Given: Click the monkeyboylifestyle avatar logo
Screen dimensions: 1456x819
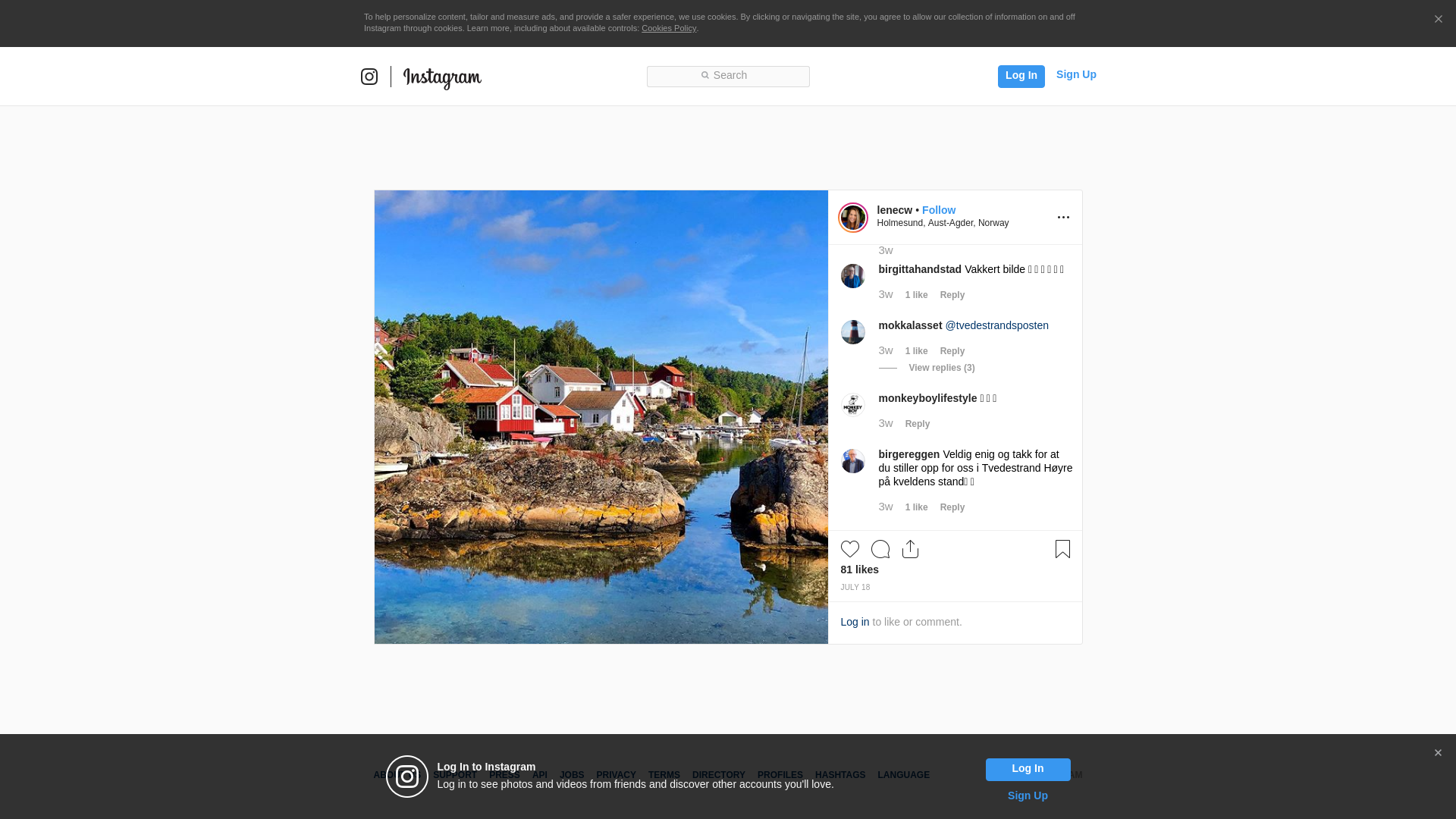Looking at the screenshot, I should click(x=852, y=405).
